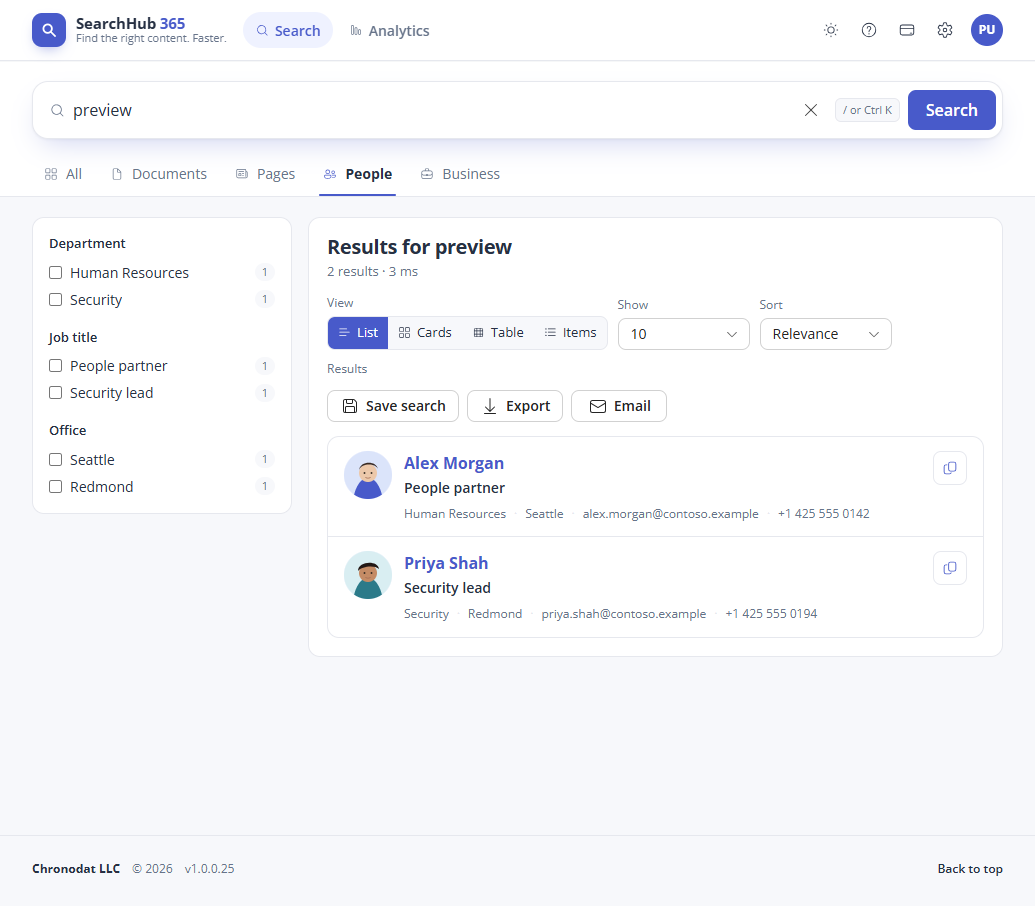Switch to the Documents tab
This screenshot has width=1035, height=906.
(159, 174)
